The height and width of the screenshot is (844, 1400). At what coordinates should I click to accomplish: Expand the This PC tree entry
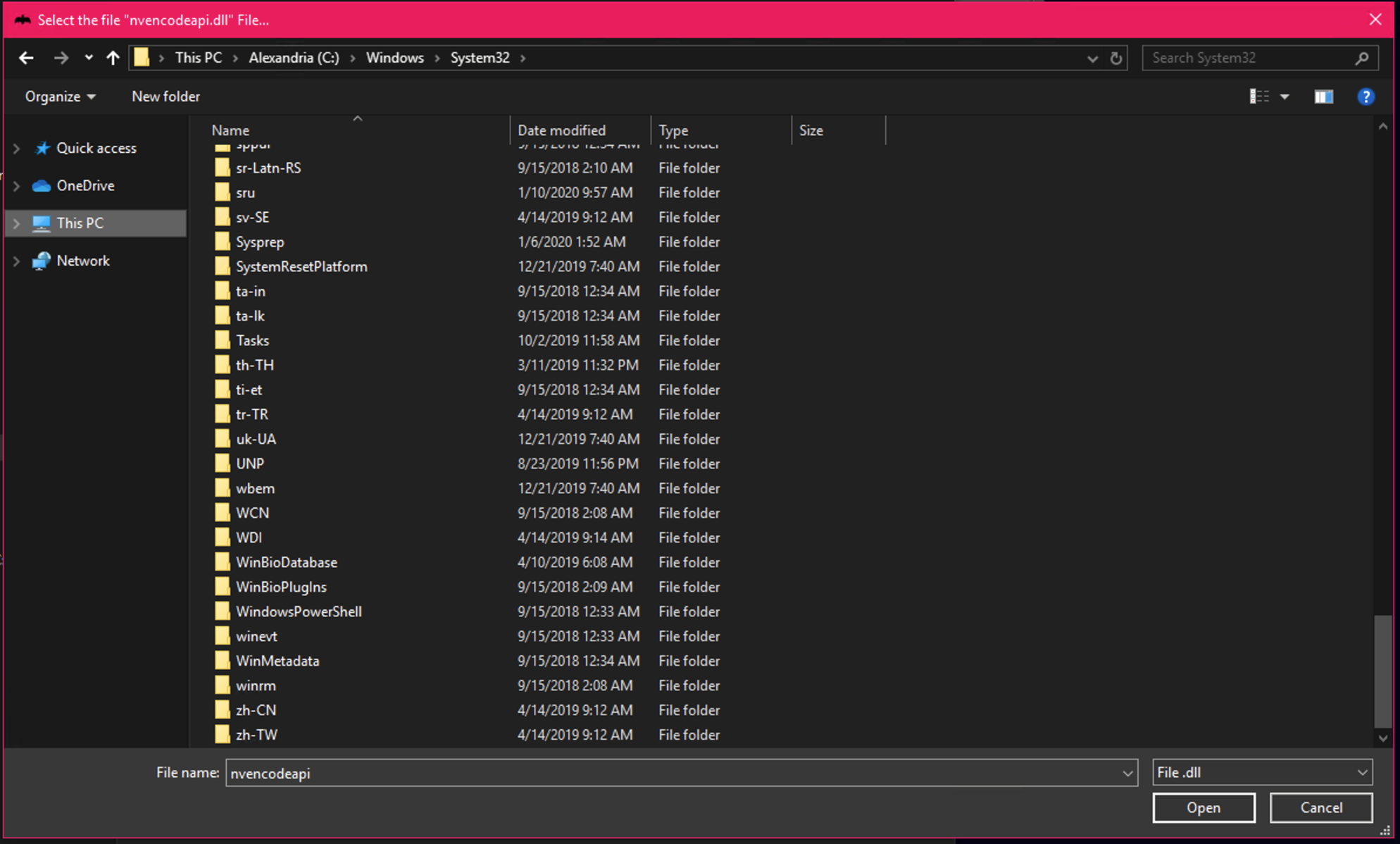[x=16, y=223]
